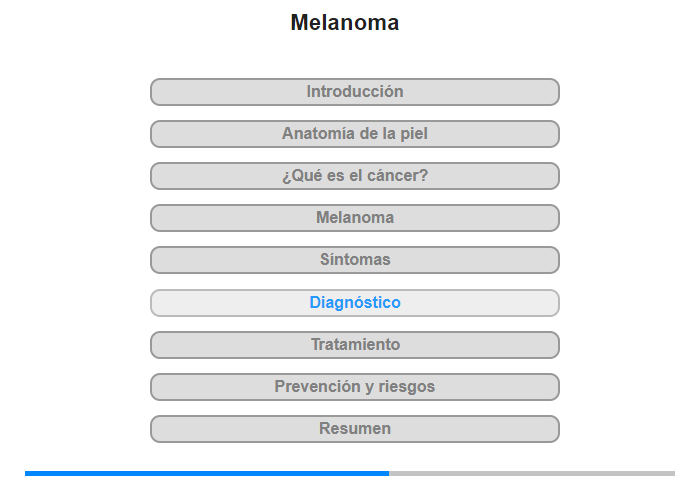700x480 pixels.
Task: Click the blue completed part of progress bar
Action: click(207, 473)
